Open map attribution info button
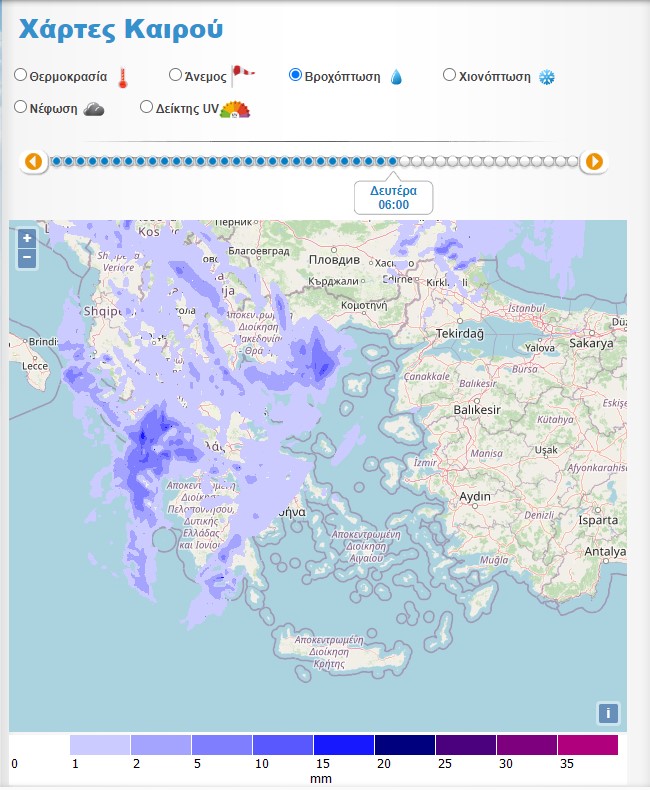 [x=608, y=713]
